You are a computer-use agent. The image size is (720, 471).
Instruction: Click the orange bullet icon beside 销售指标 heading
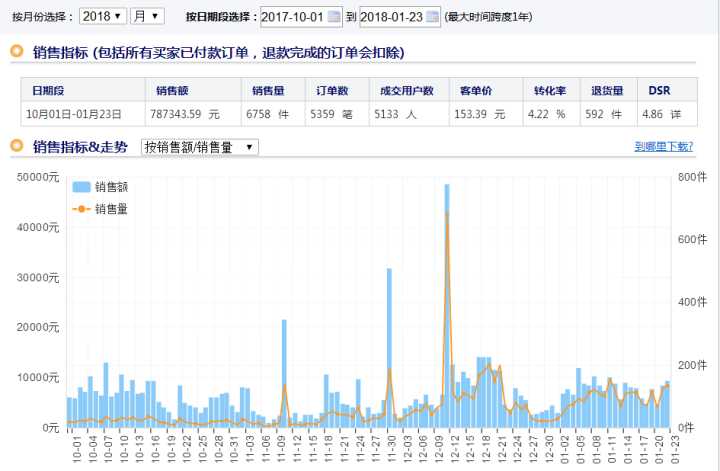(17, 52)
